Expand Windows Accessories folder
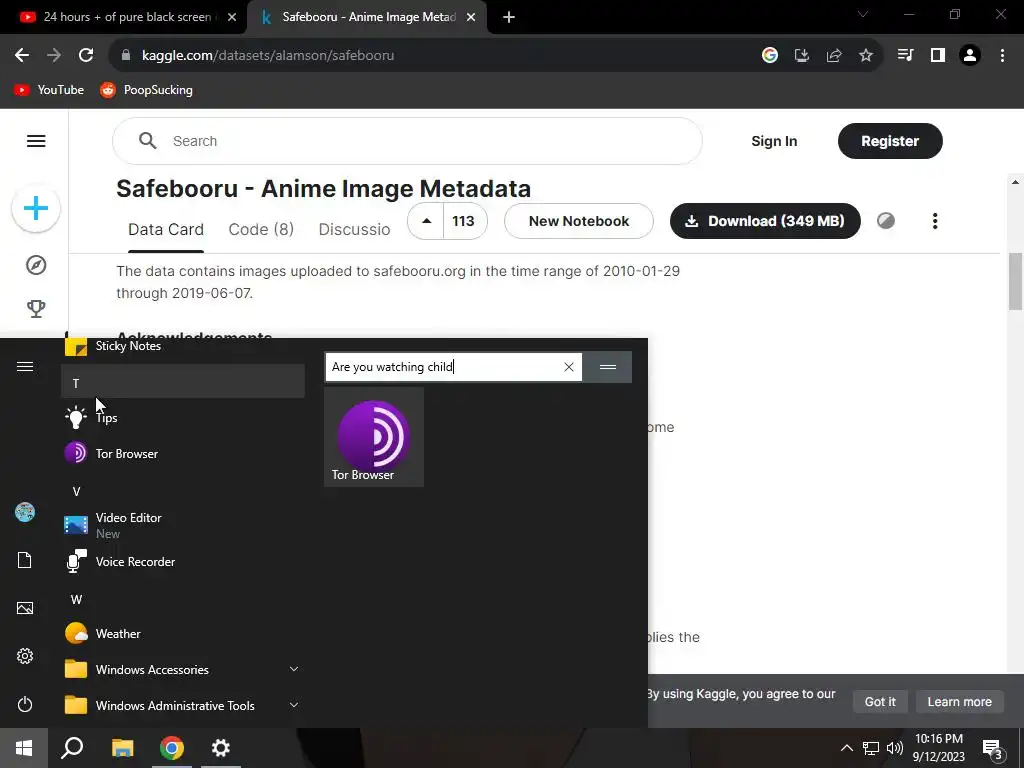The height and width of the screenshot is (768, 1024). [x=183, y=669]
